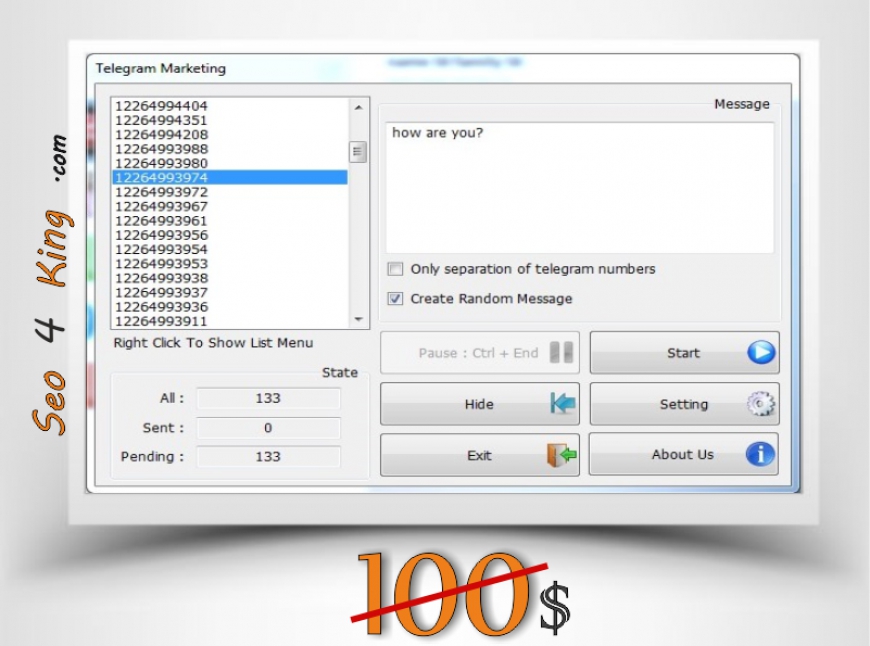Uncheck Create Random Message checkbox
The width and height of the screenshot is (870, 646).
click(395, 299)
